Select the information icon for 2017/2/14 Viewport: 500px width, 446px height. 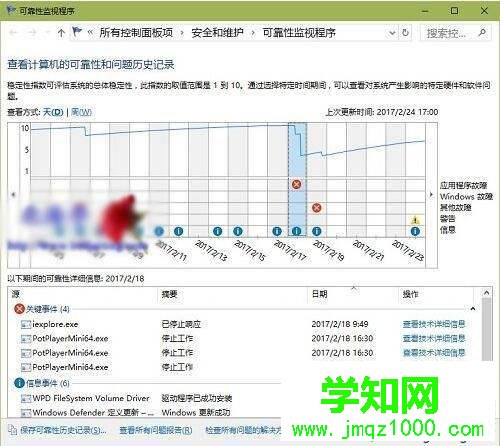click(x=218, y=231)
